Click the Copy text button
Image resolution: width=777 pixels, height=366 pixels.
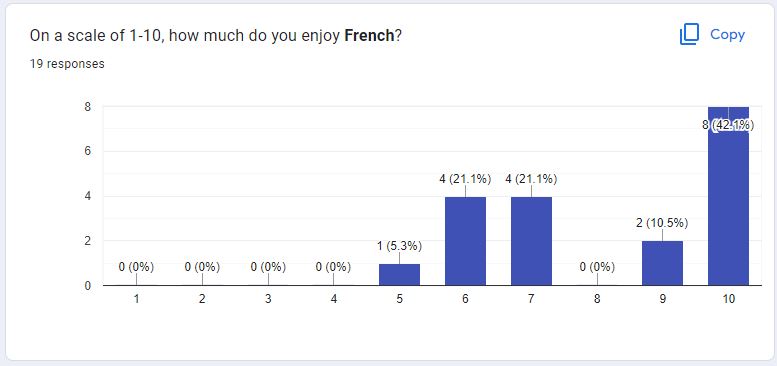point(727,34)
